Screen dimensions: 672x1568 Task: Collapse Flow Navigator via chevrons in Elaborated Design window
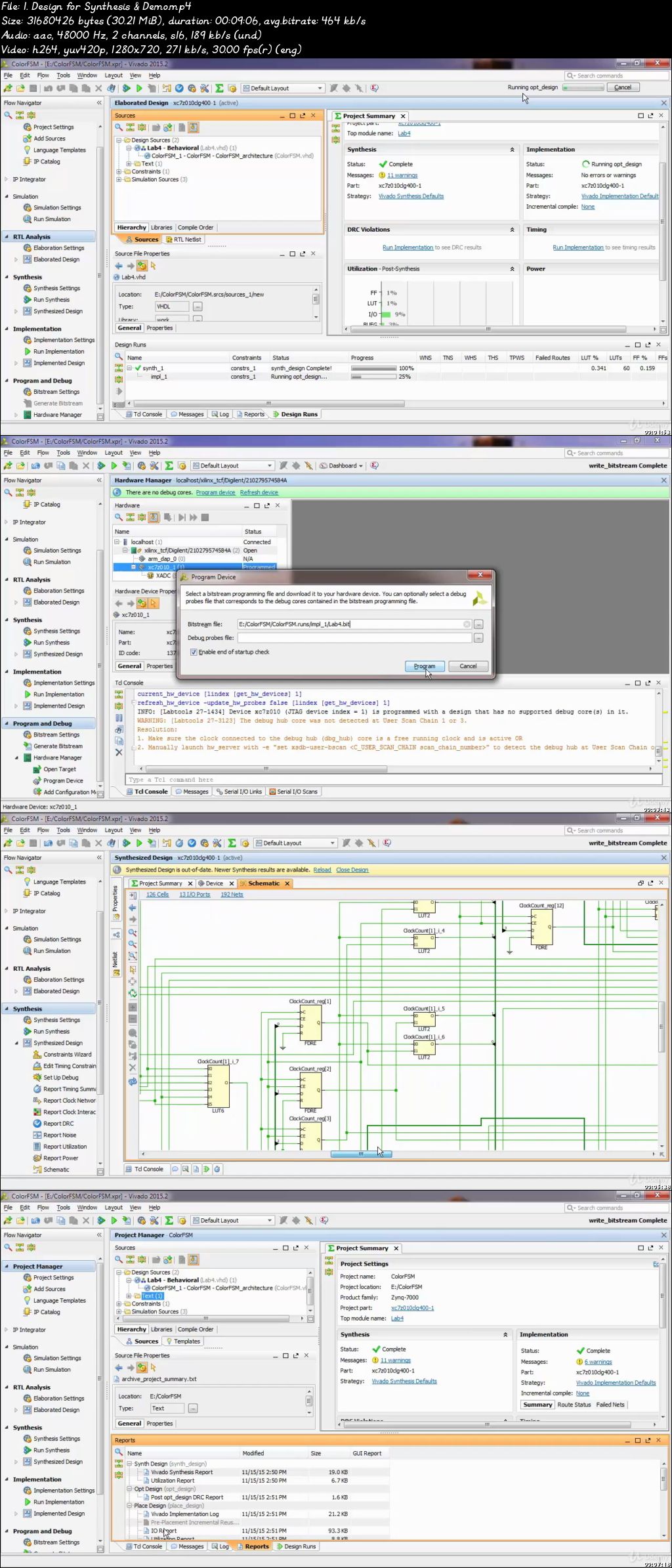pyautogui.click(x=99, y=103)
